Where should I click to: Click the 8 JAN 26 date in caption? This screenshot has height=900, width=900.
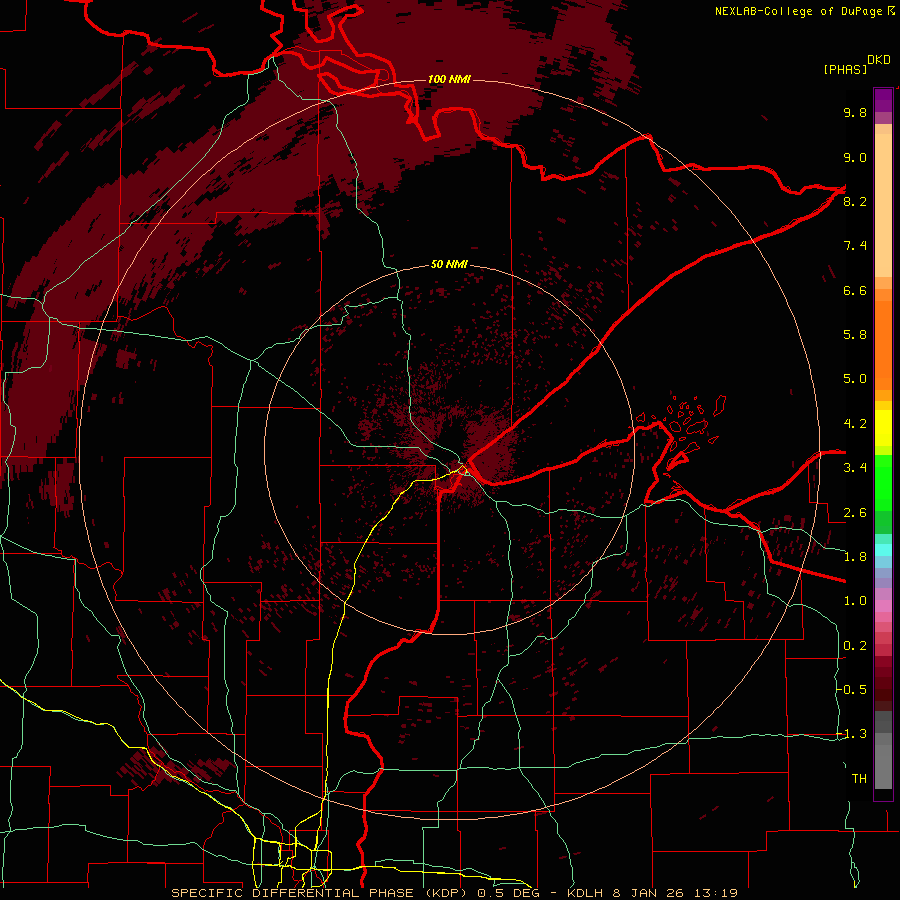(650, 893)
